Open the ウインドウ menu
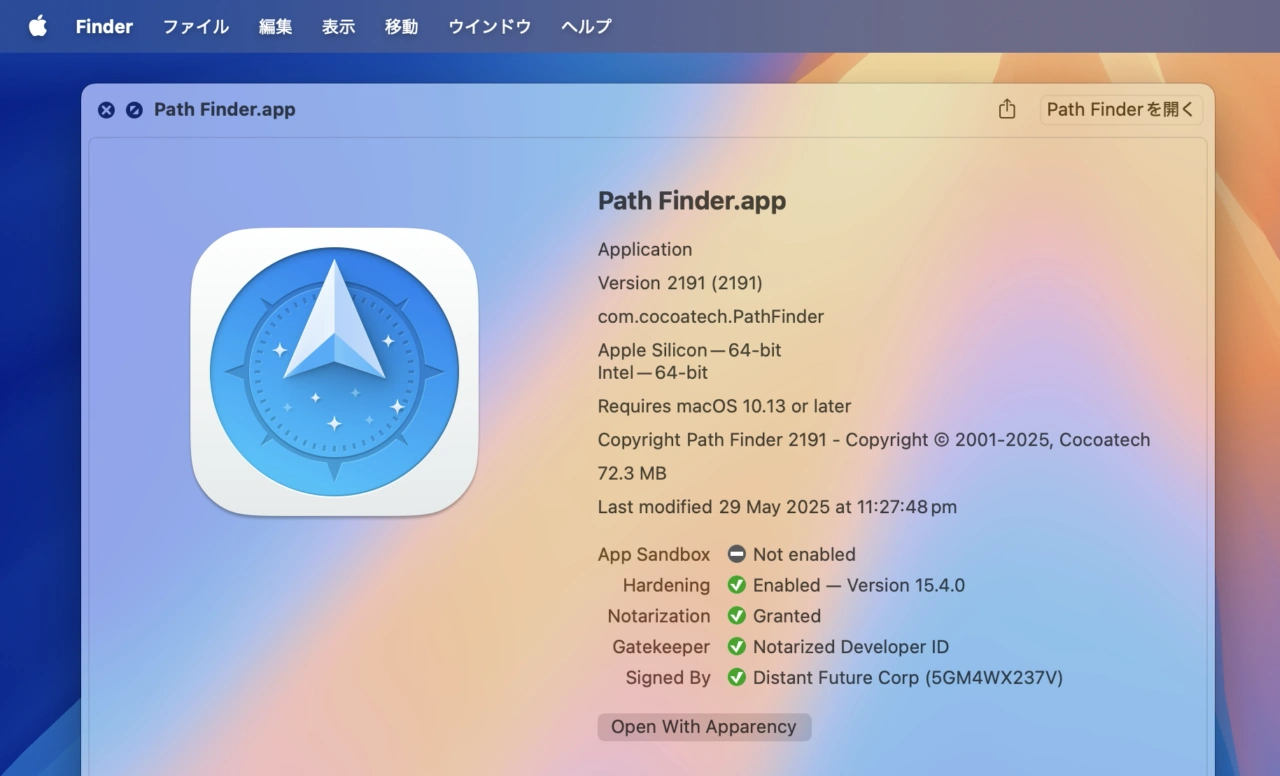1280x776 pixels. click(489, 26)
